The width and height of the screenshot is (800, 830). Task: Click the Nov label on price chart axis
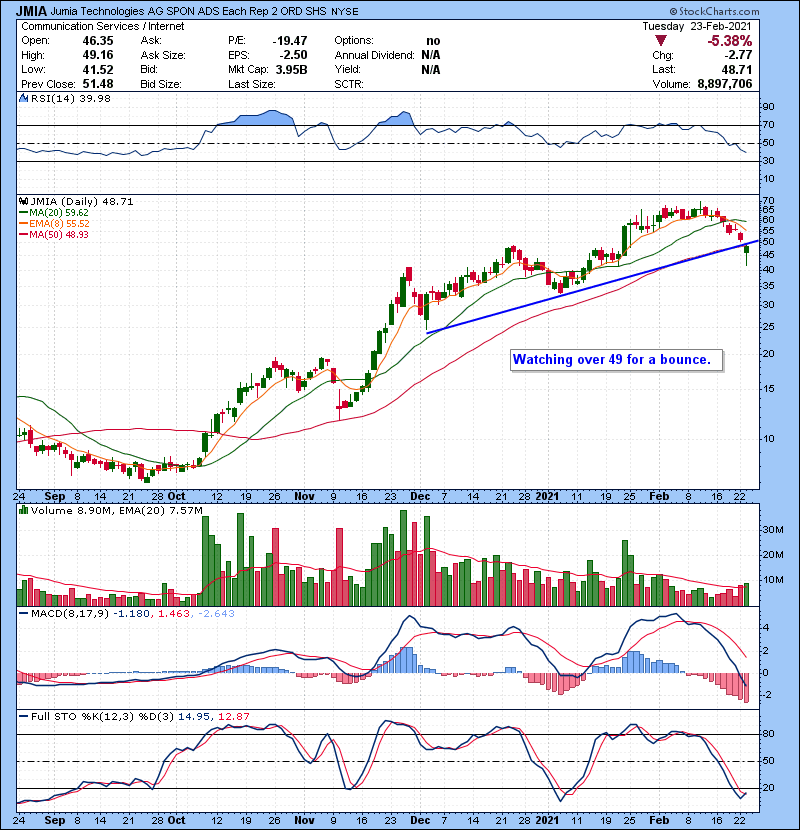coord(304,497)
